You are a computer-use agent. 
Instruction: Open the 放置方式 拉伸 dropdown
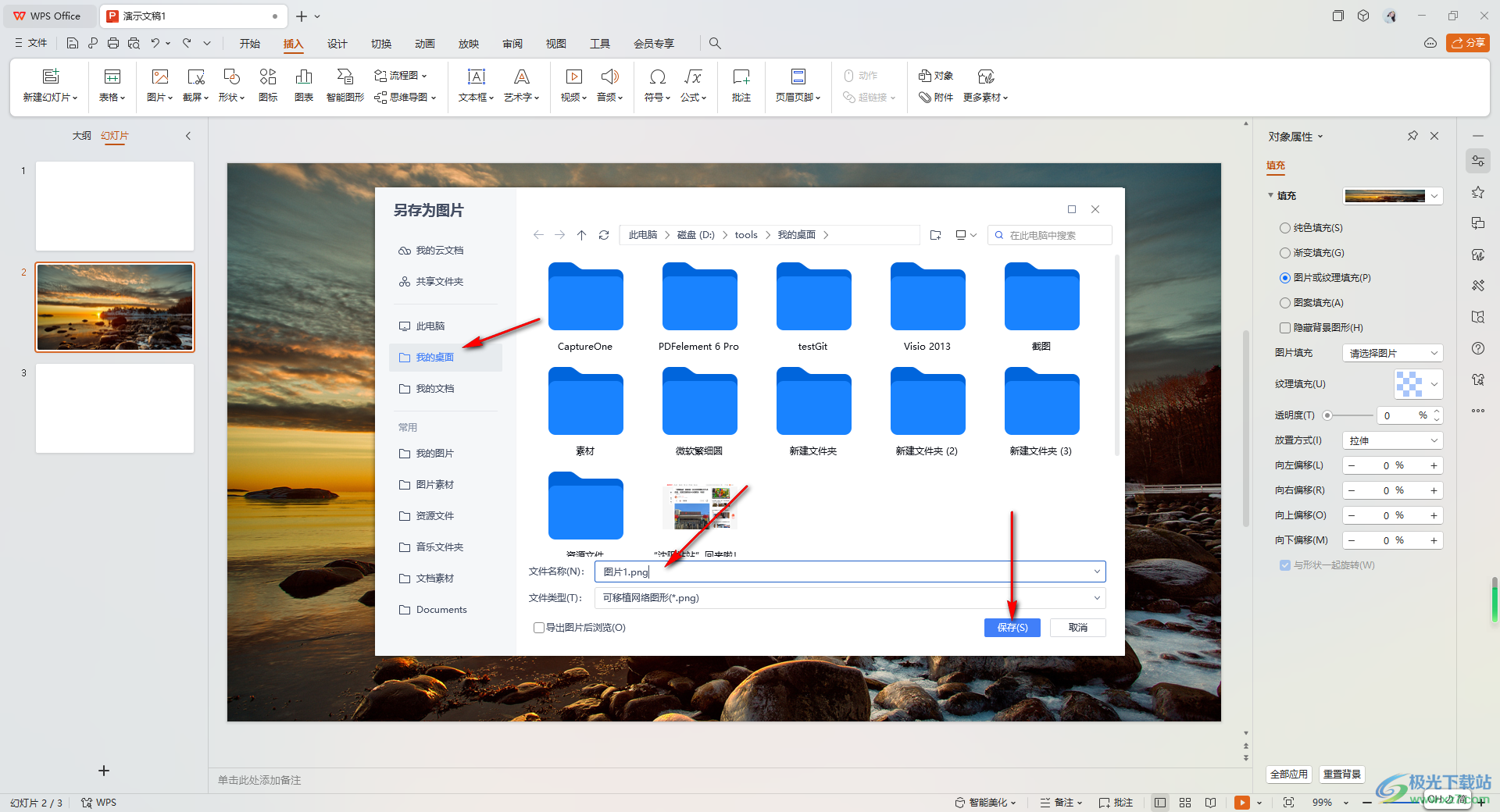[x=1392, y=440]
